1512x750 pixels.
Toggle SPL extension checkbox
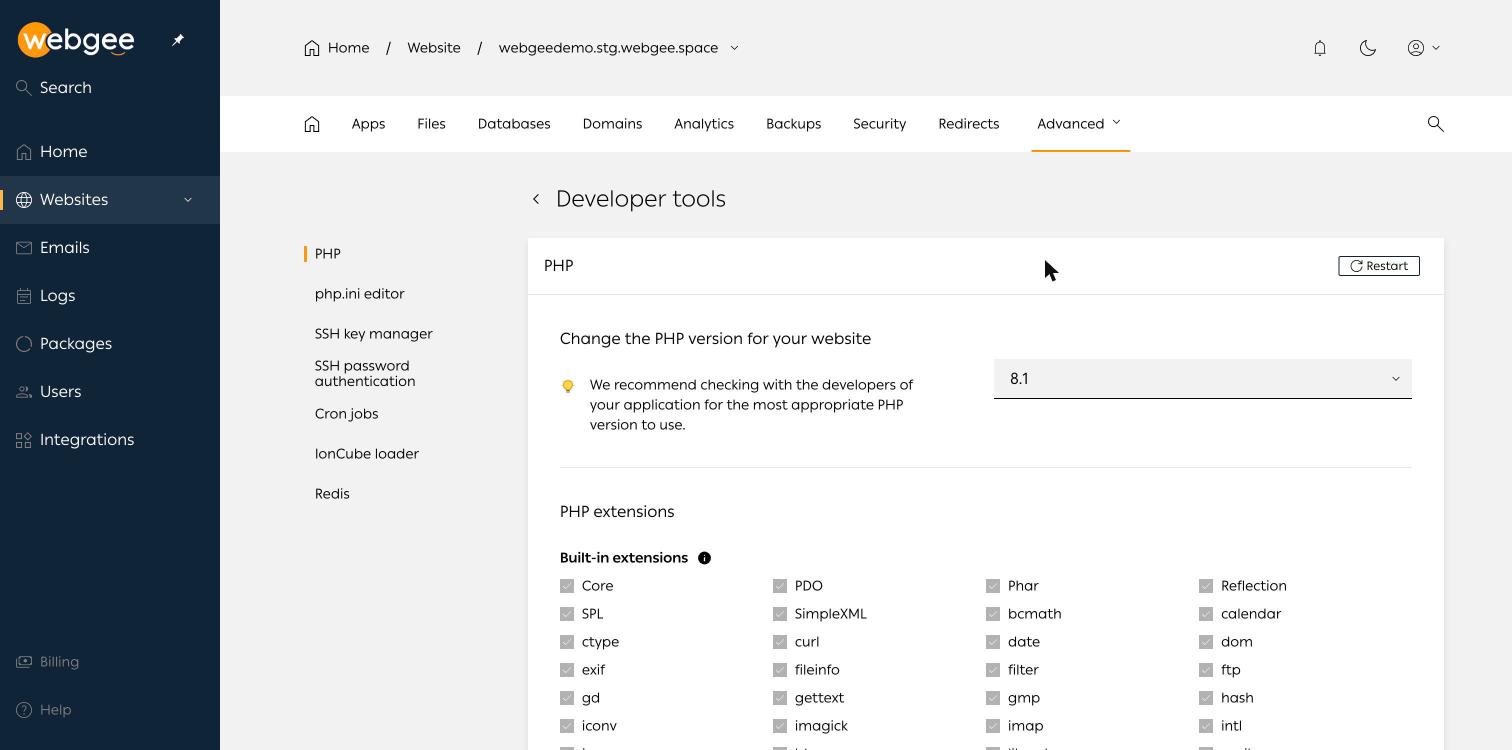point(567,614)
